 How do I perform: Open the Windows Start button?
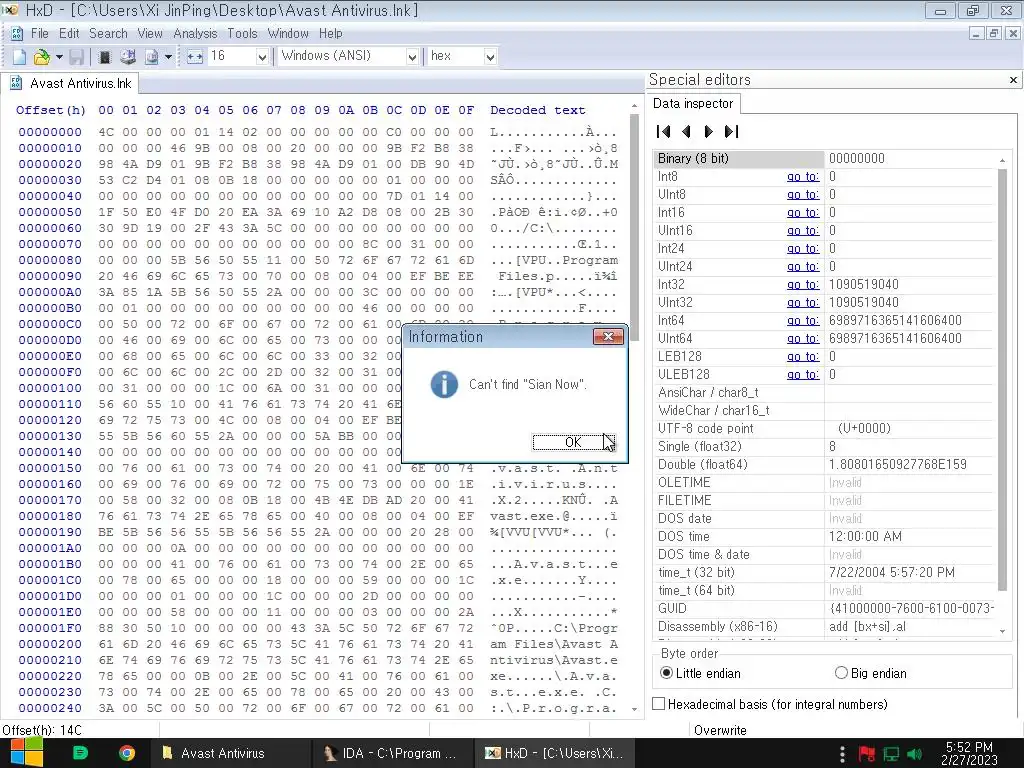click(x=26, y=753)
